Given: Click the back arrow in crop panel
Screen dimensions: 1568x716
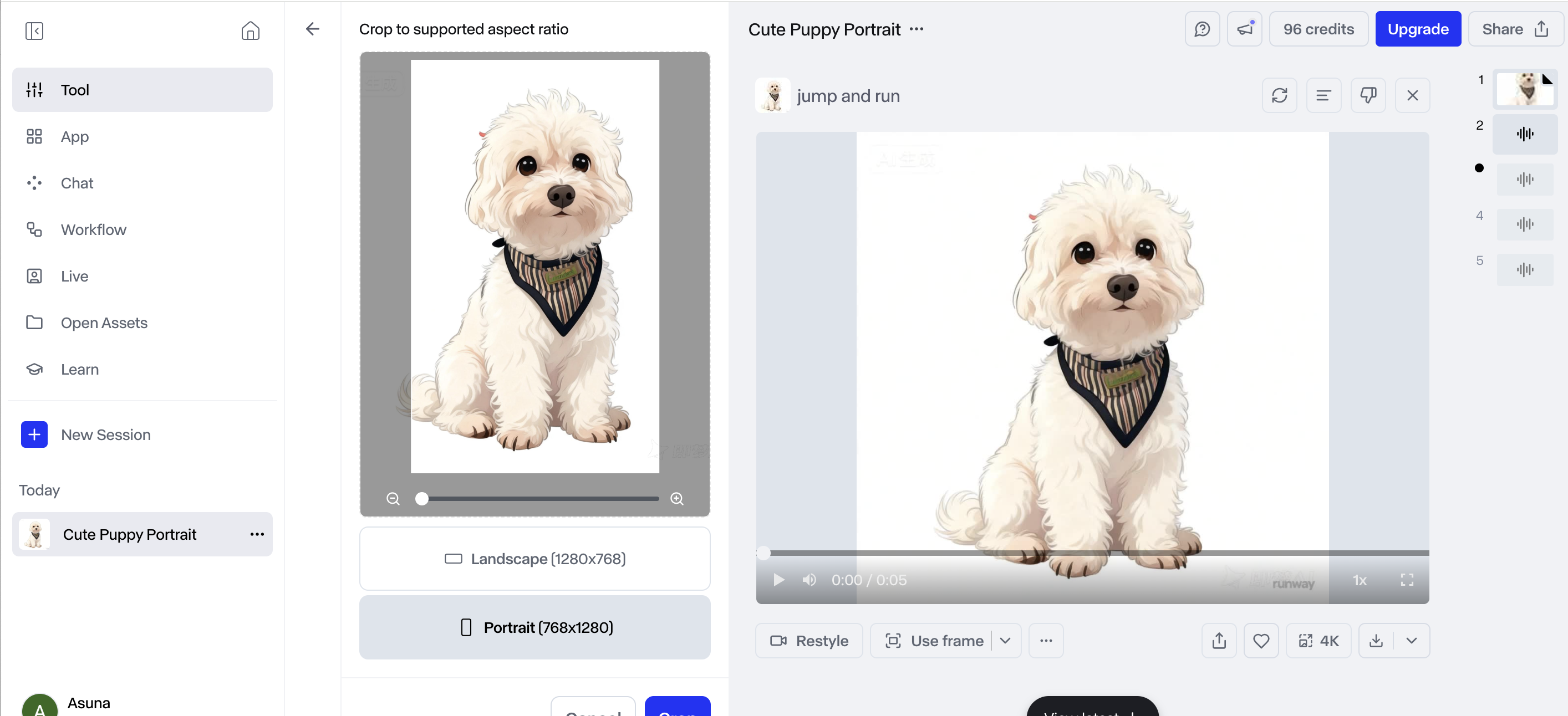Looking at the screenshot, I should [312, 29].
